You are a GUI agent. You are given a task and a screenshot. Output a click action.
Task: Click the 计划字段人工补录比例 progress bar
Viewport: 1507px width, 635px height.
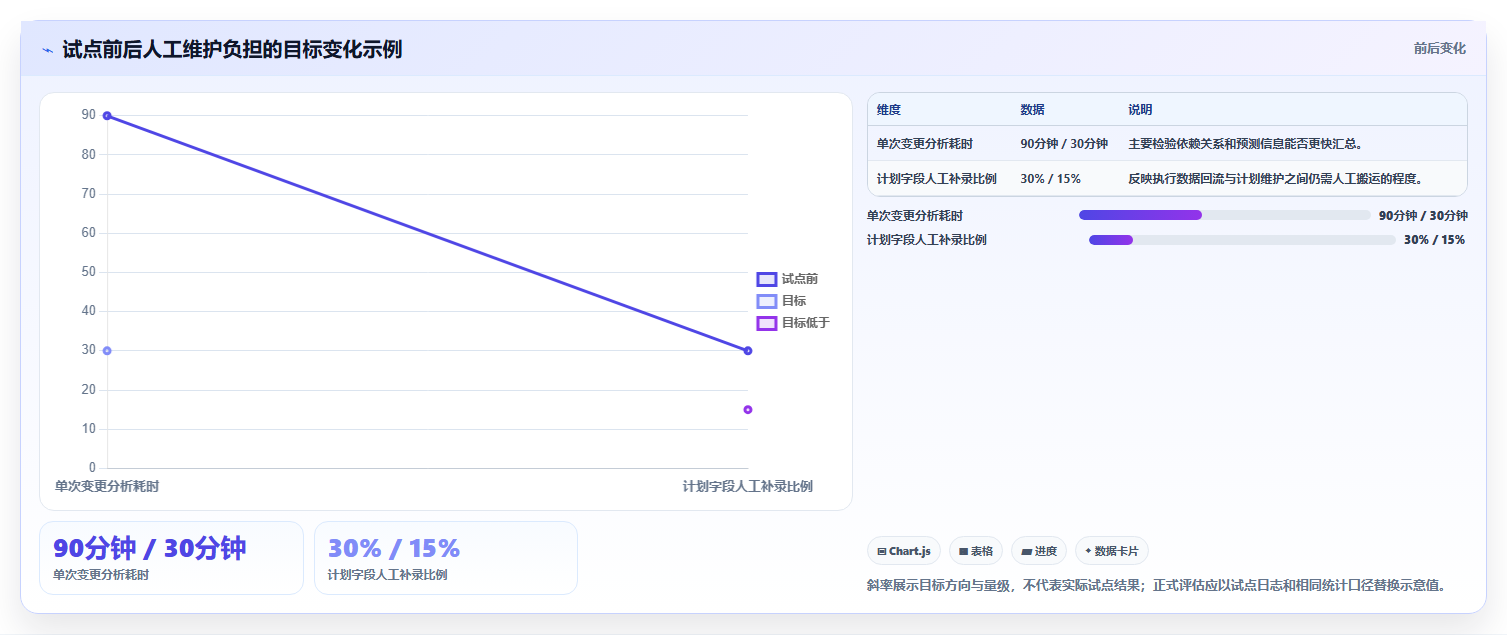[x=1242, y=240]
